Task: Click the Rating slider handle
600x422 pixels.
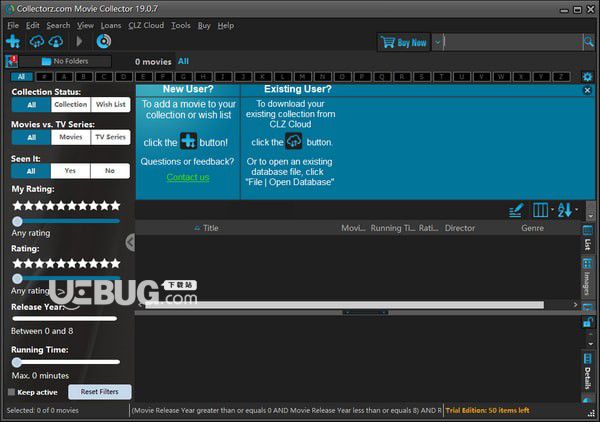Action: 17,279
